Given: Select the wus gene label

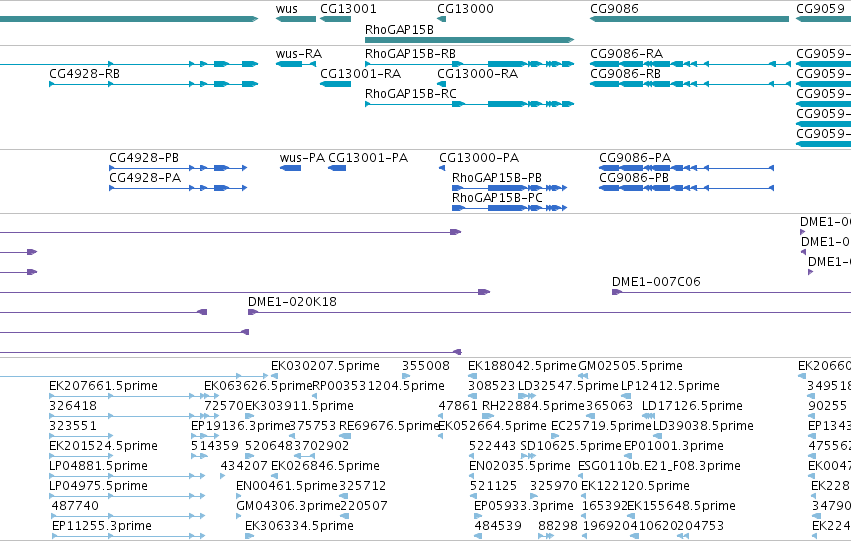Looking at the screenshot, I should 287,9.
